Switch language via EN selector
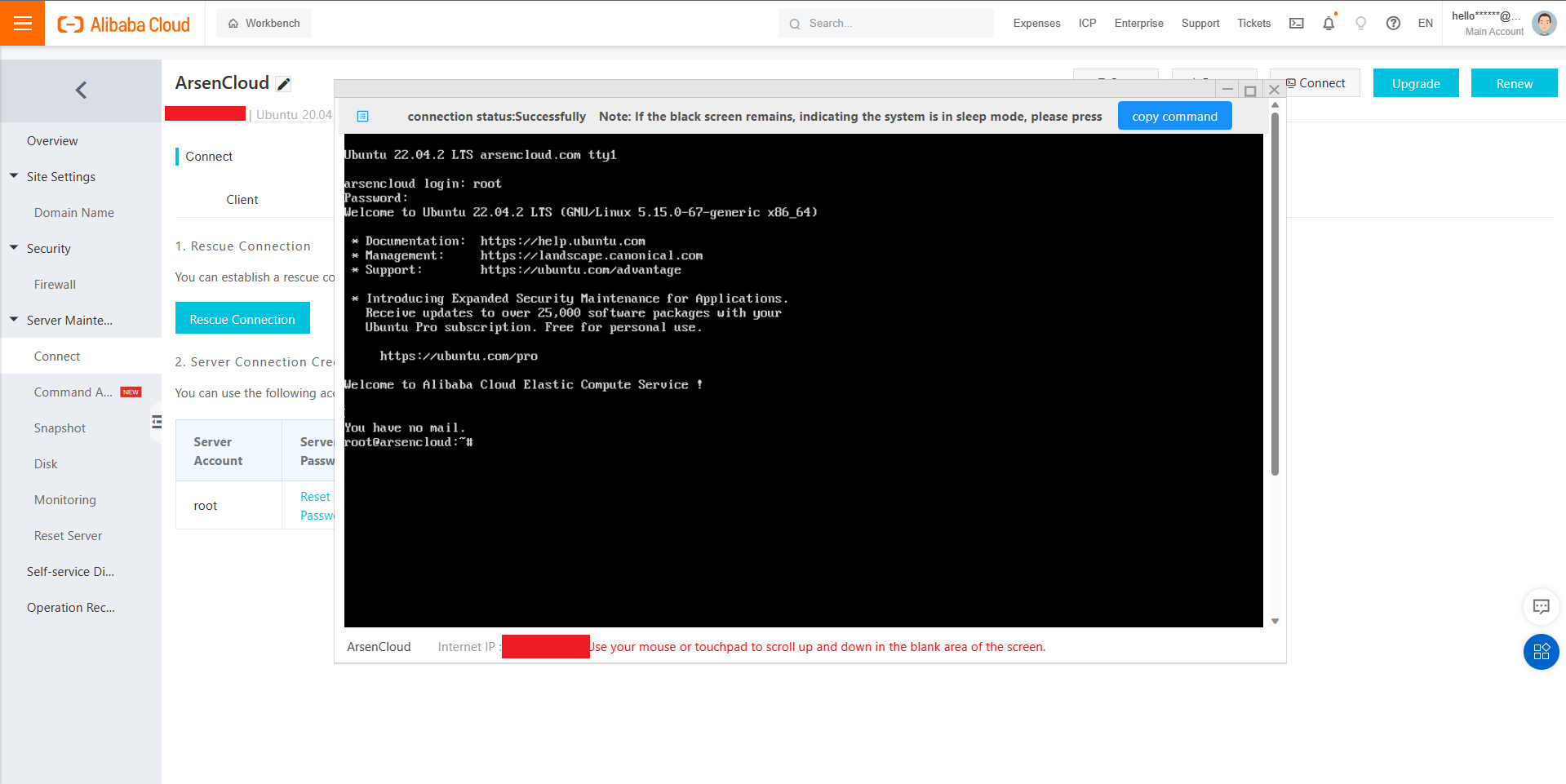This screenshot has width=1566, height=784. [1425, 23]
